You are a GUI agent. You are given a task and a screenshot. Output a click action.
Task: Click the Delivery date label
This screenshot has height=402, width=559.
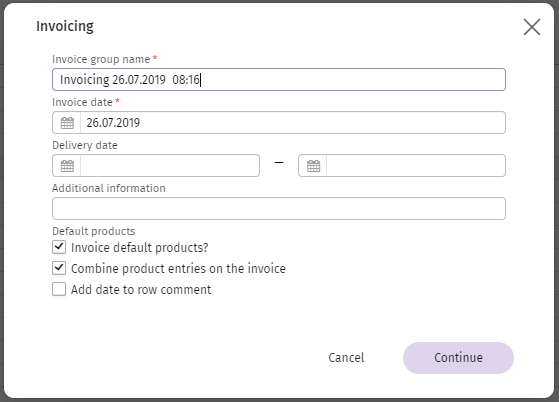[85, 145]
